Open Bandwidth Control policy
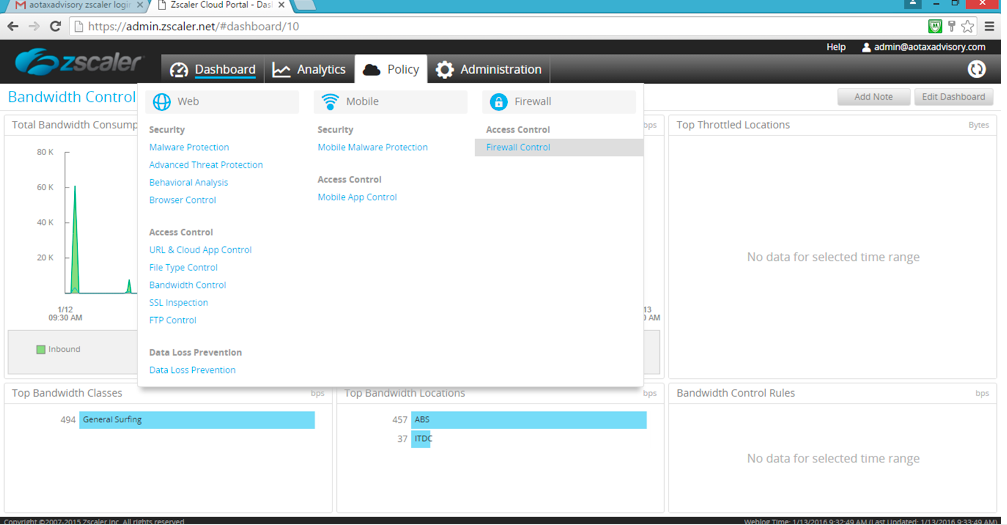This screenshot has width=1007, height=525. 188,285
